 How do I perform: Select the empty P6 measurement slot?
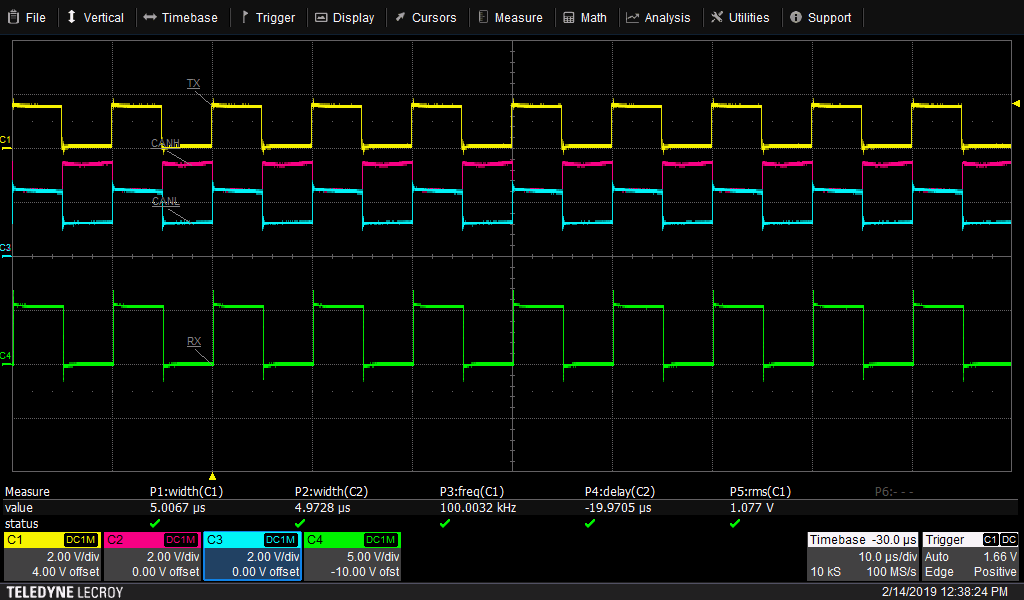(x=894, y=492)
